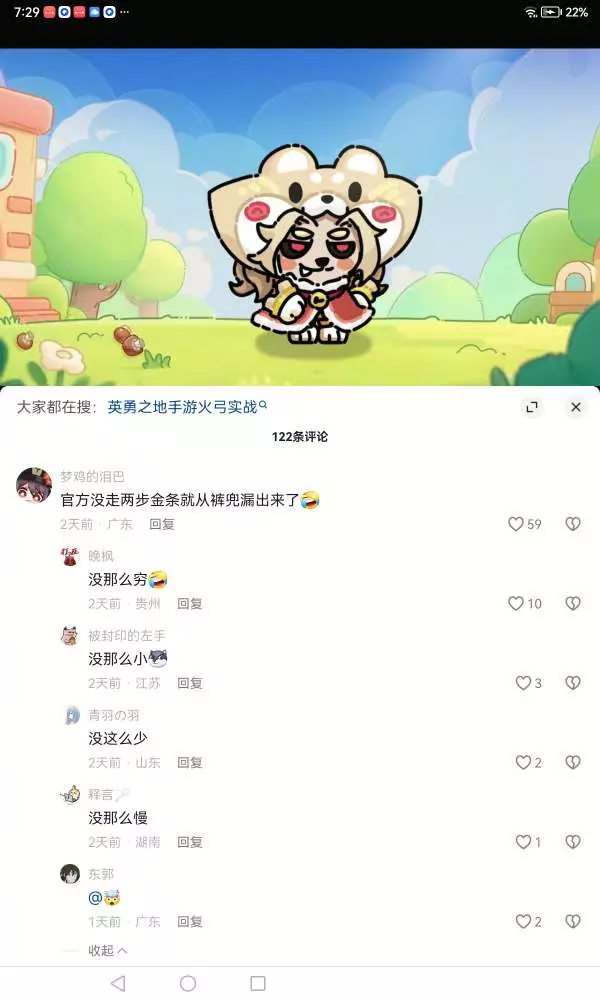Tap the Android back navigation button
This screenshot has height=1000, width=600.
[x=118, y=983]
